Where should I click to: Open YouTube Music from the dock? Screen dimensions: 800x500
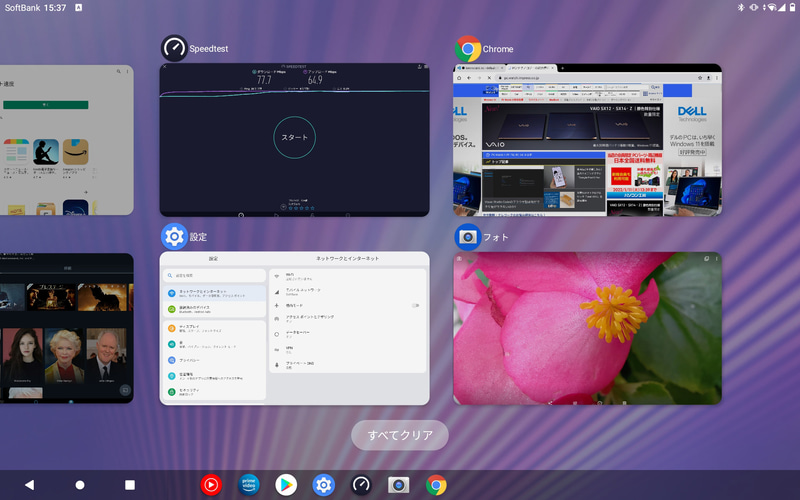(x=211, y=485)
